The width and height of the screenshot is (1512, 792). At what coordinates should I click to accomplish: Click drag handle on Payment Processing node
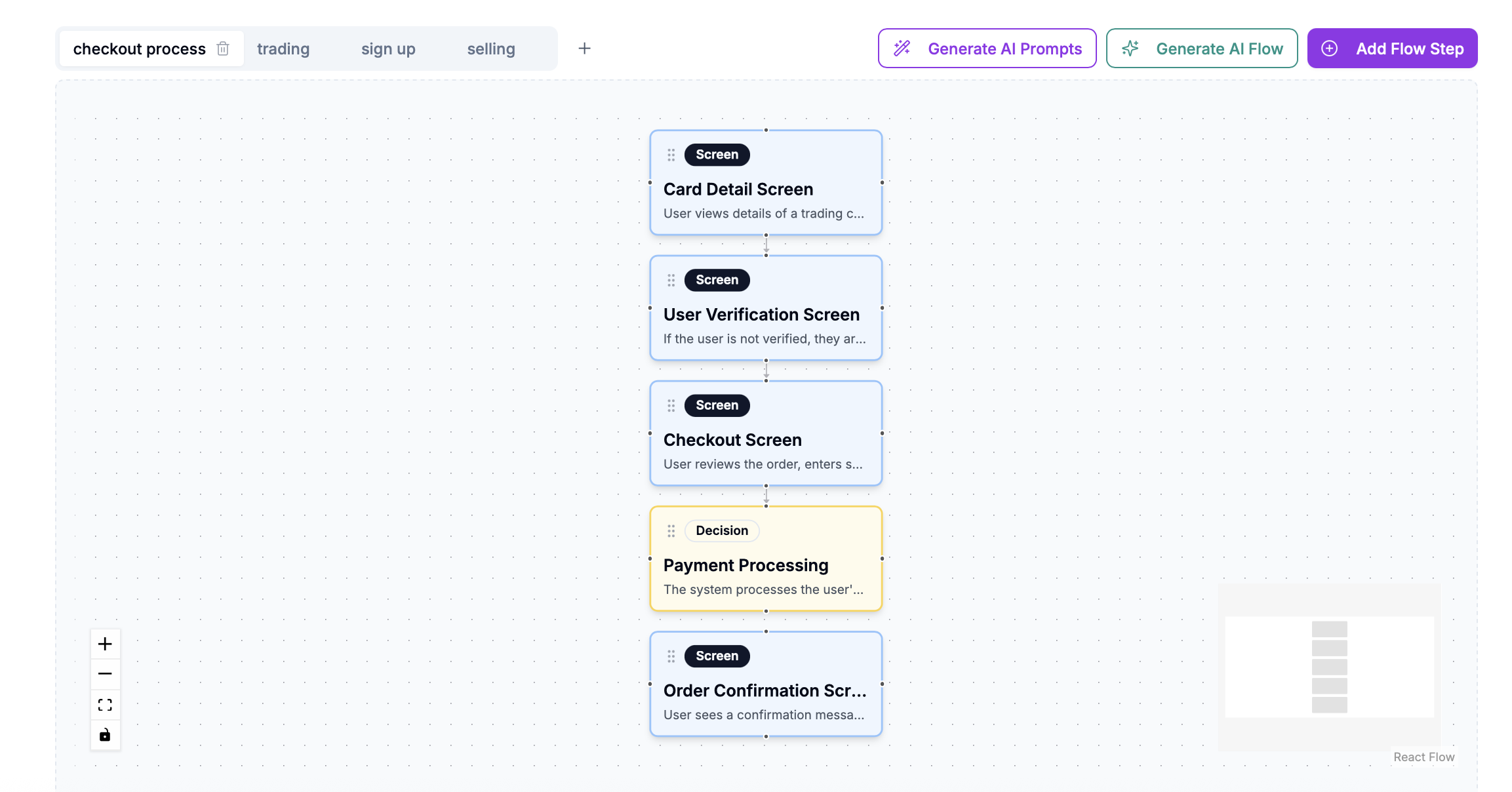click(x=671, y=530)
